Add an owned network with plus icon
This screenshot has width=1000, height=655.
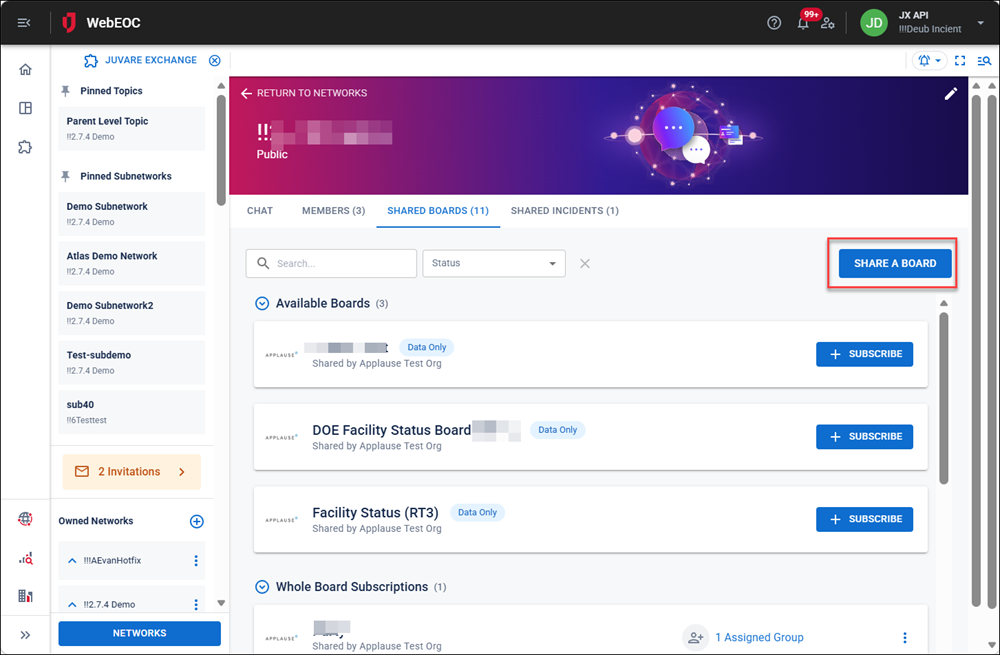click(196, 522)
